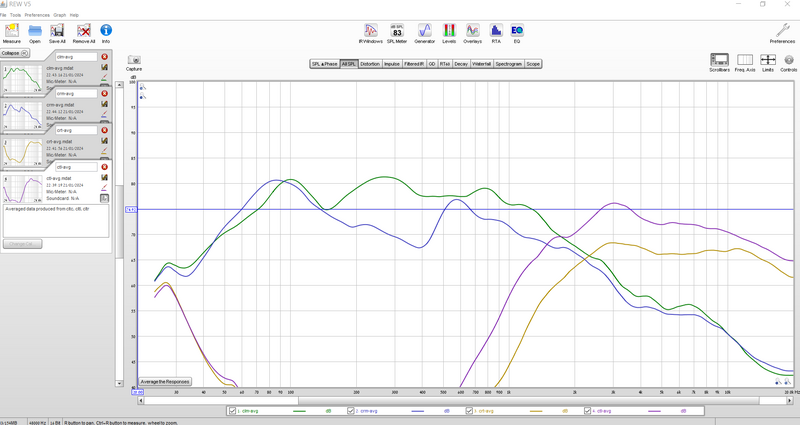Screen dimensions: 800x425
Task: Click the Remove All icon
Action: 84,31
